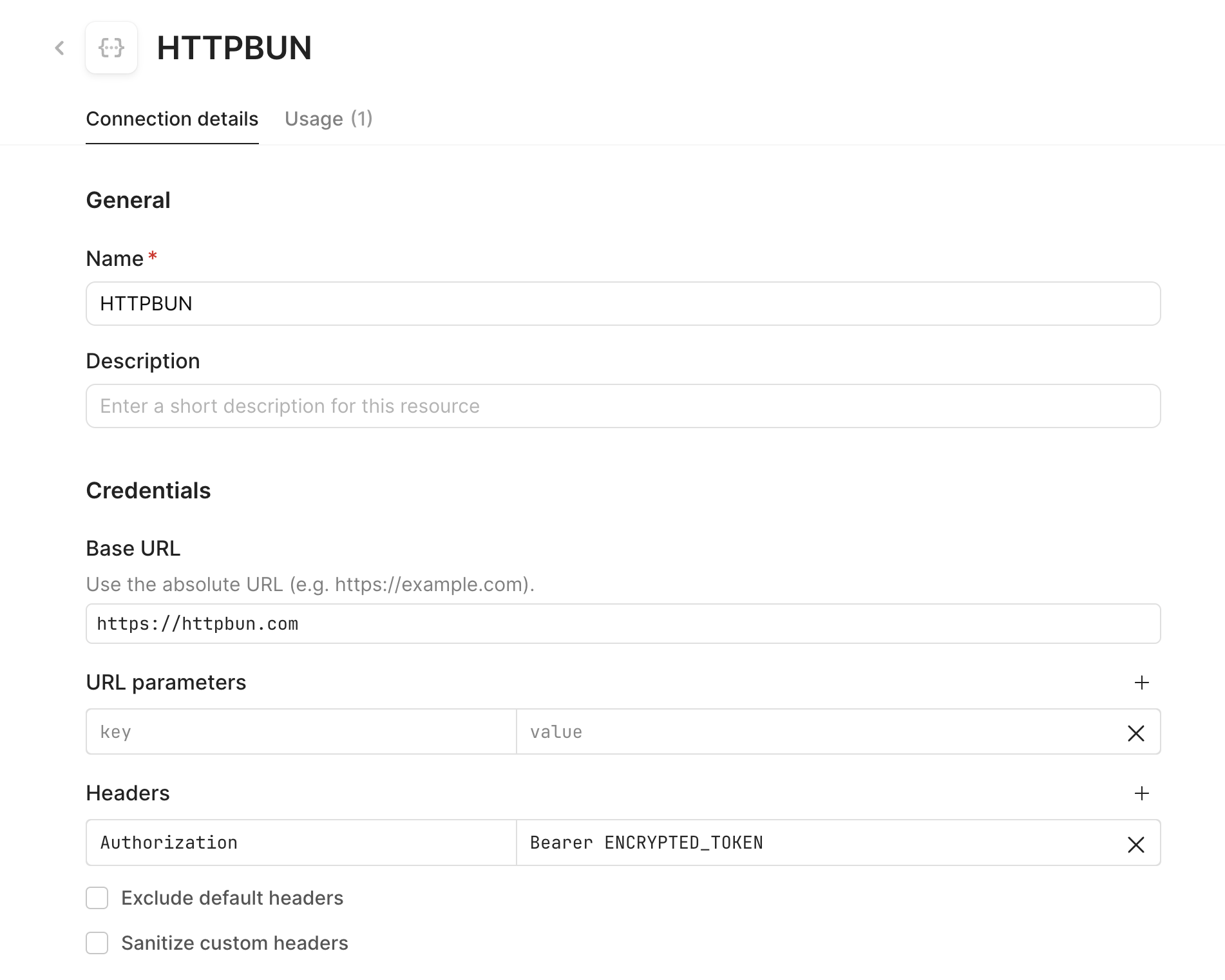The image size is (1225, 980).
Task: Remove the empty URL parameter row
Action: 1136,733
